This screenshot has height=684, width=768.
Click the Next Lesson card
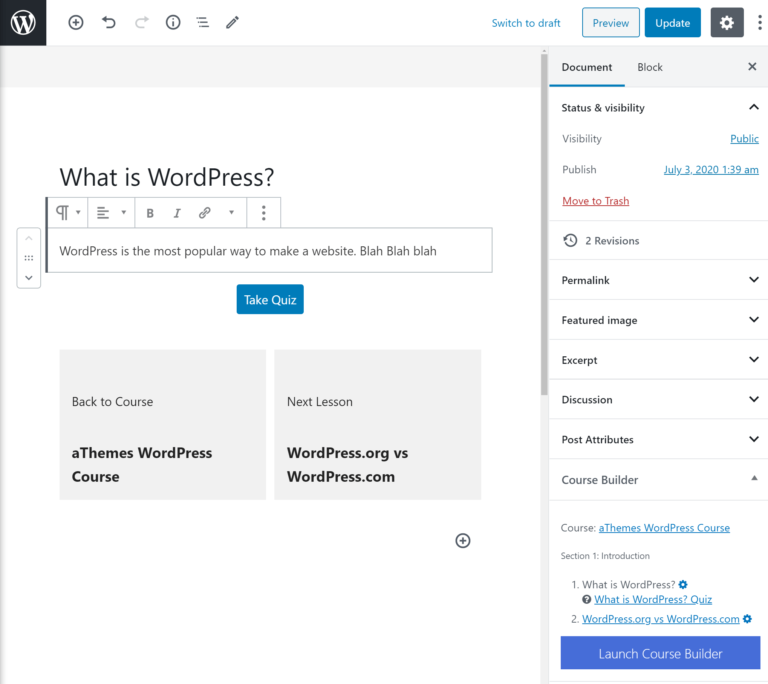click(x=377, y=425)
